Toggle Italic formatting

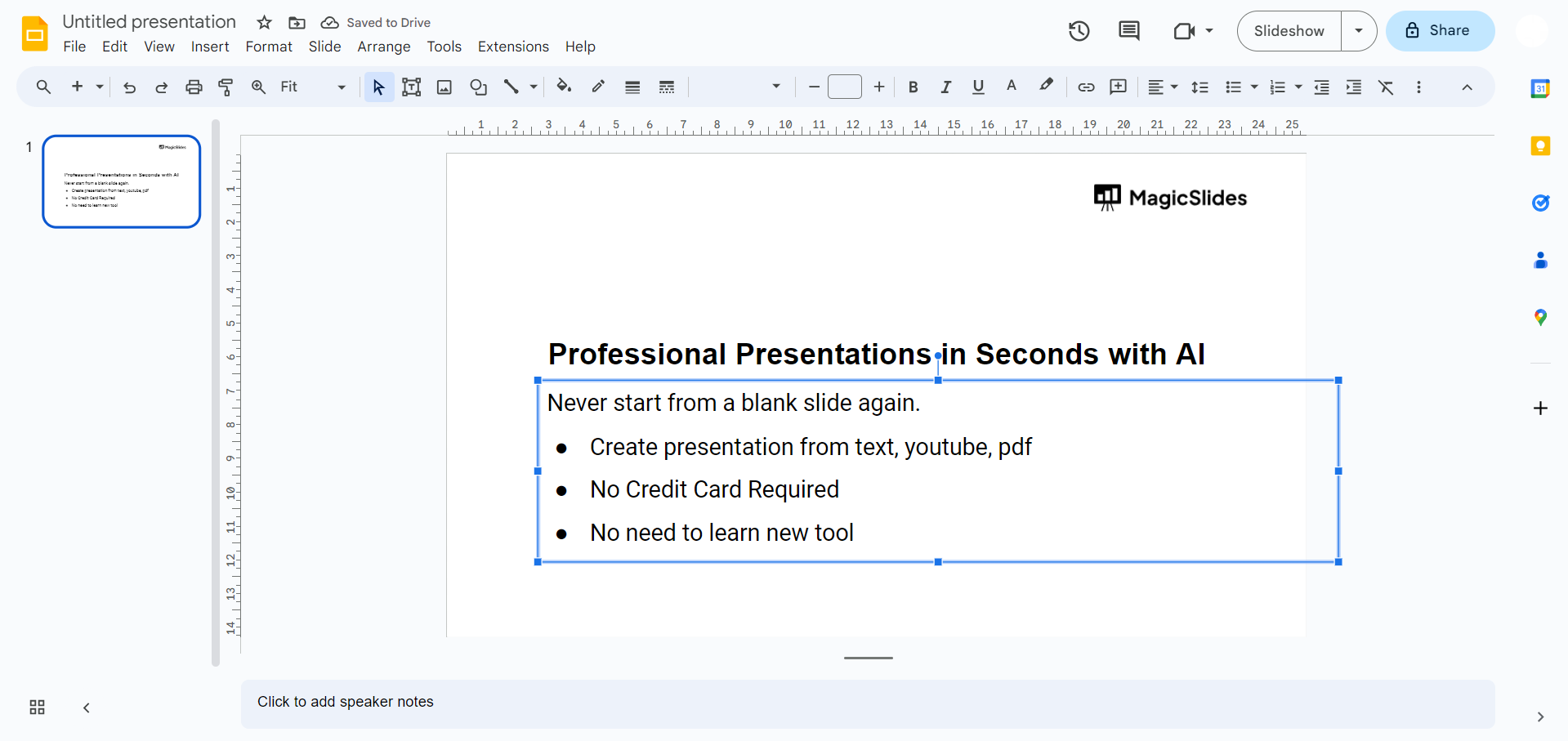[x=946, y=87]
